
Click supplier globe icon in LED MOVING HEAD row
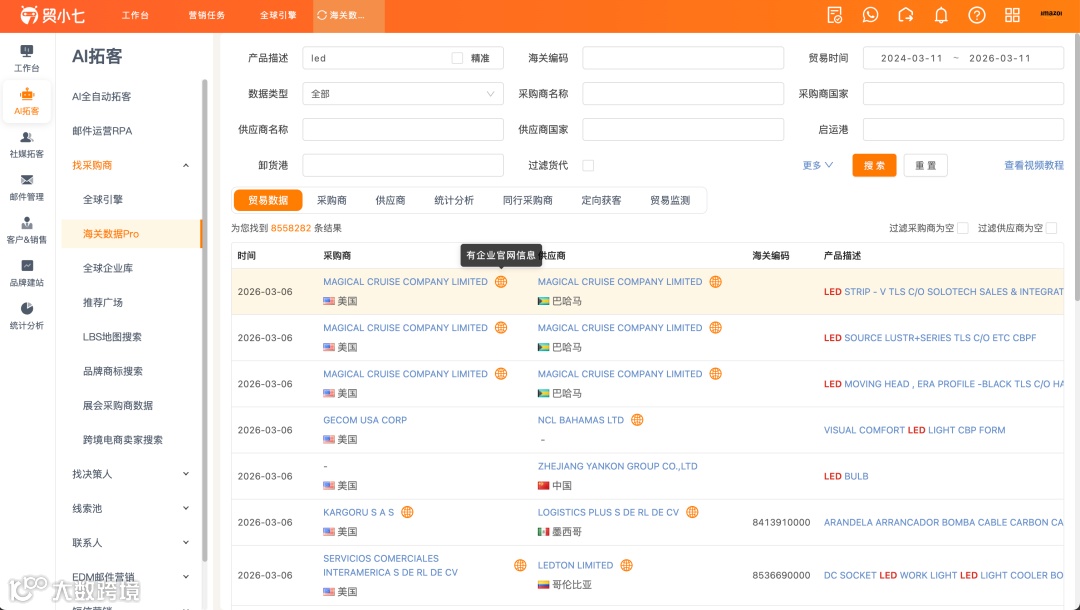click(x=716, y=374)
